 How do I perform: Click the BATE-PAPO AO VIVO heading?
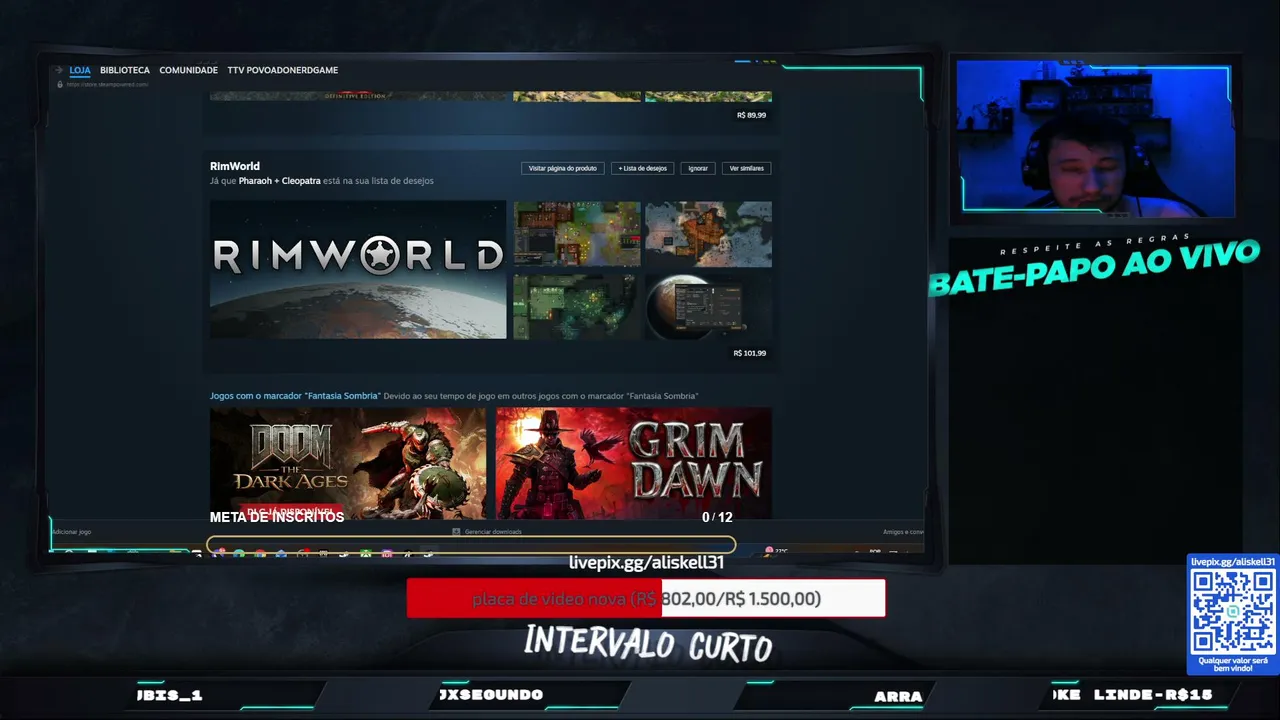pos(1093,268)
